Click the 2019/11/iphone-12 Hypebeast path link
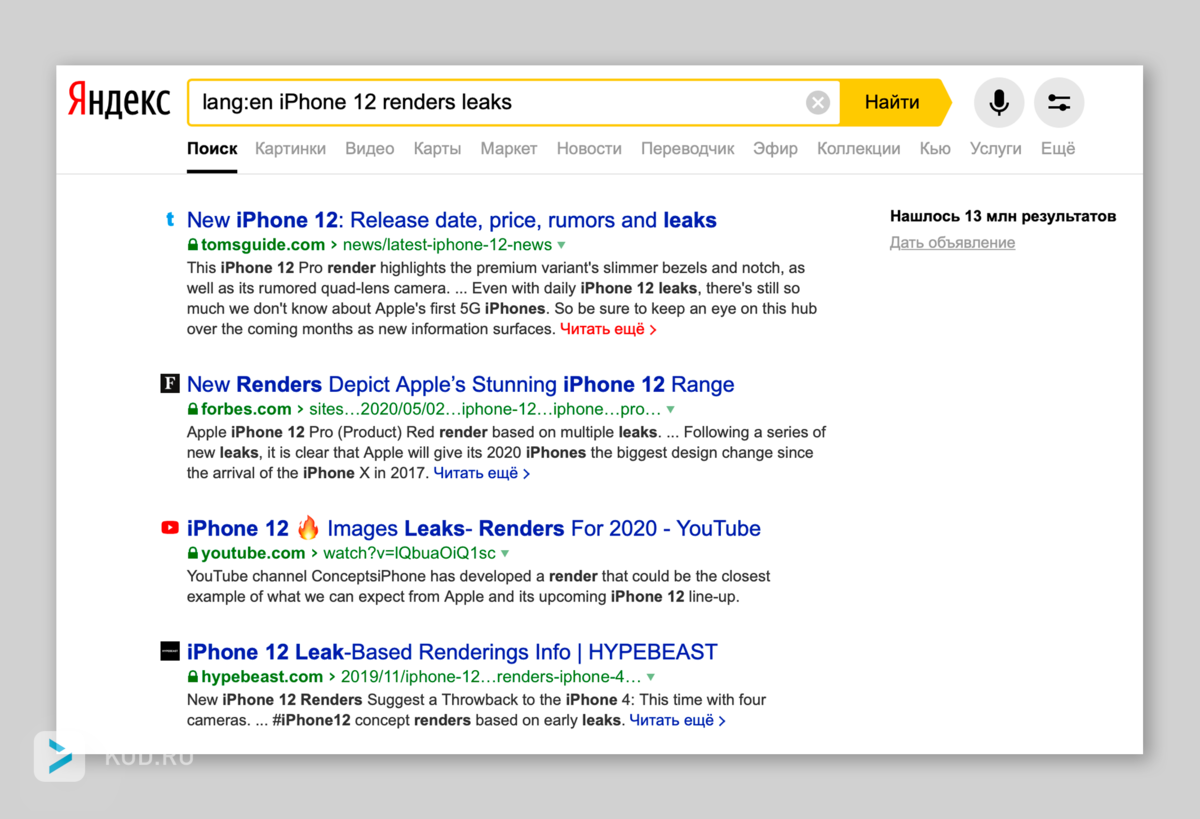This screenshot has width=1200, height=819. click(491, 677)
